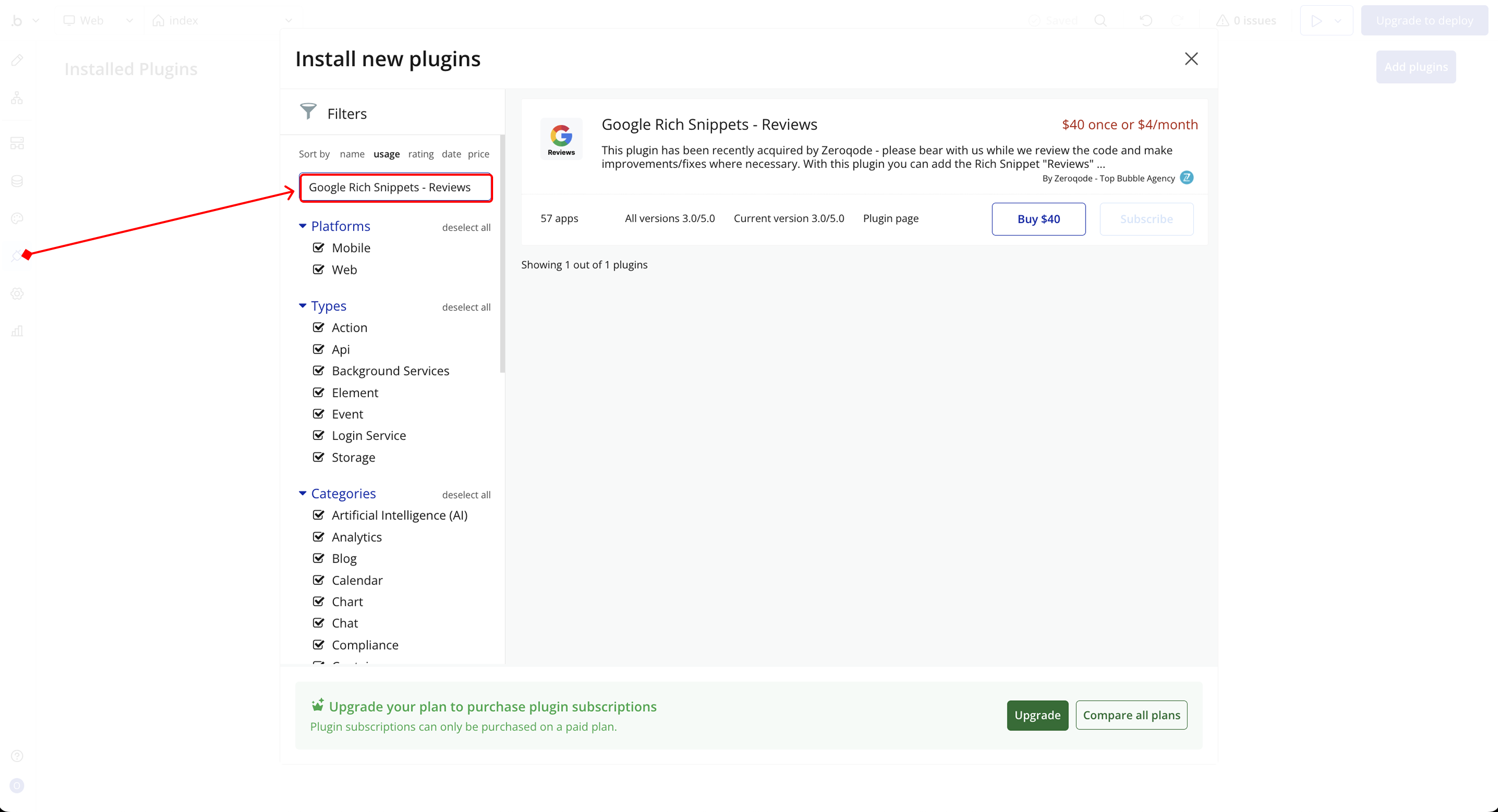Collapse the Types filter section
The image size is (1498, 812).
[302, 306]
